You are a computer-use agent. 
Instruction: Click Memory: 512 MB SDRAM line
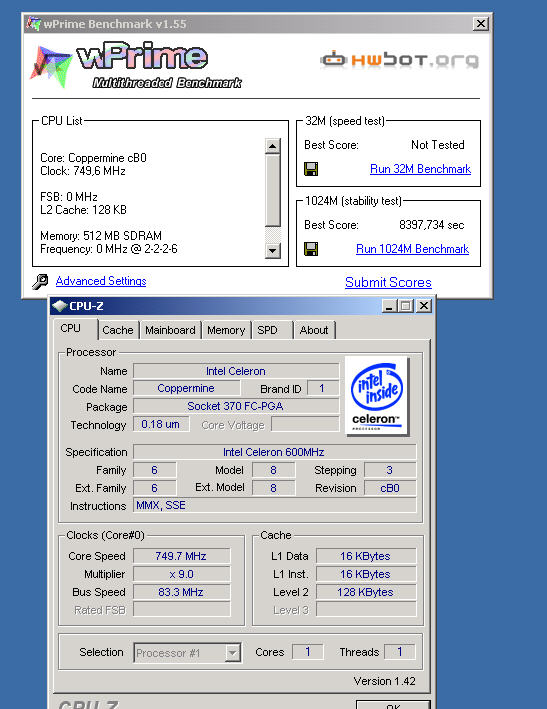click(101, 236)
